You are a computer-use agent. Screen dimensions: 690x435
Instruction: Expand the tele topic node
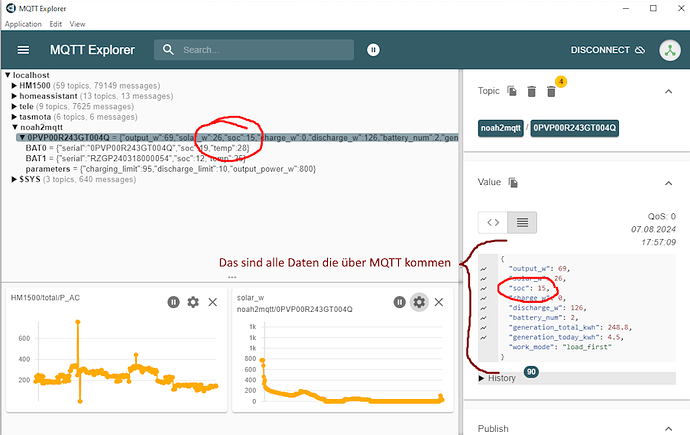14,106
